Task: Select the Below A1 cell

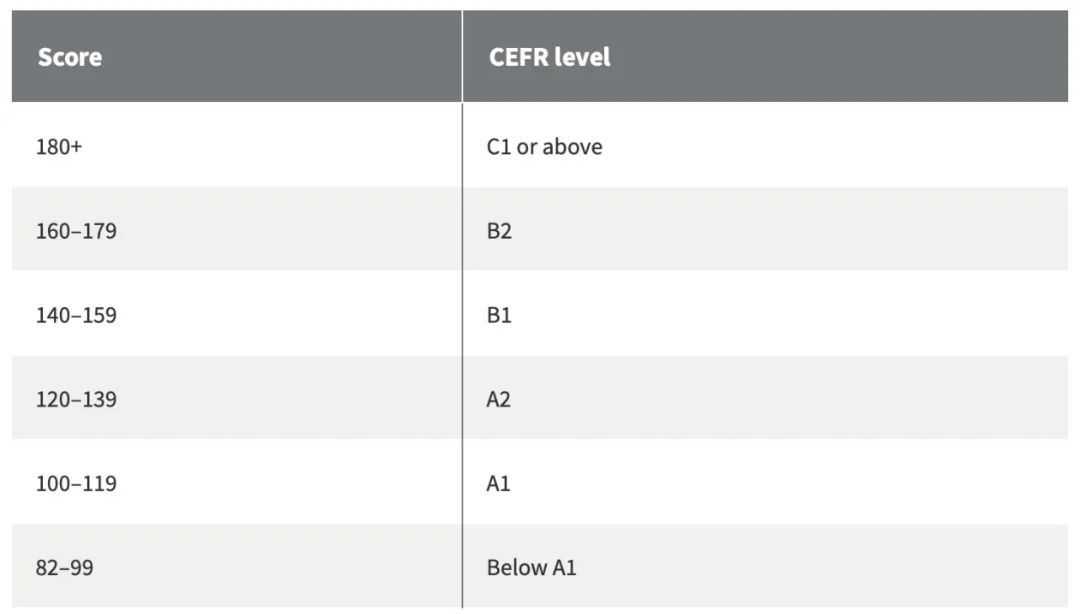Action: (x=765, y=566)
